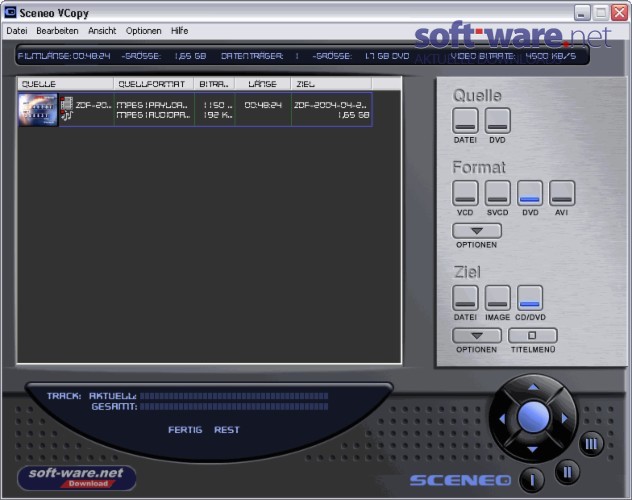Select DATEI as source under Quelle
The width and height of the screenshot is (632, 500).
click(465, 120)
